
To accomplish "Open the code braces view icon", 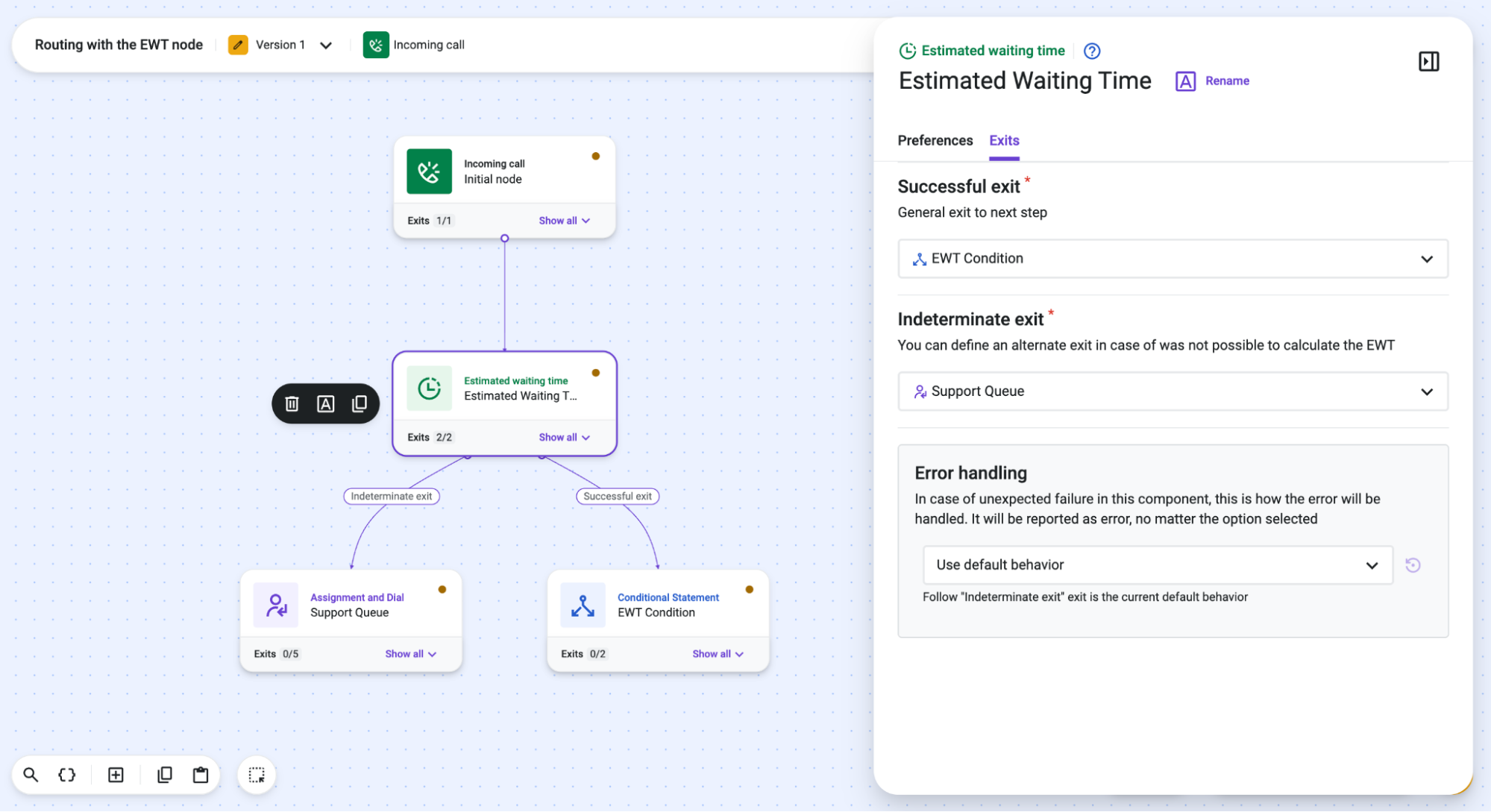I will (x=67, y=775).
